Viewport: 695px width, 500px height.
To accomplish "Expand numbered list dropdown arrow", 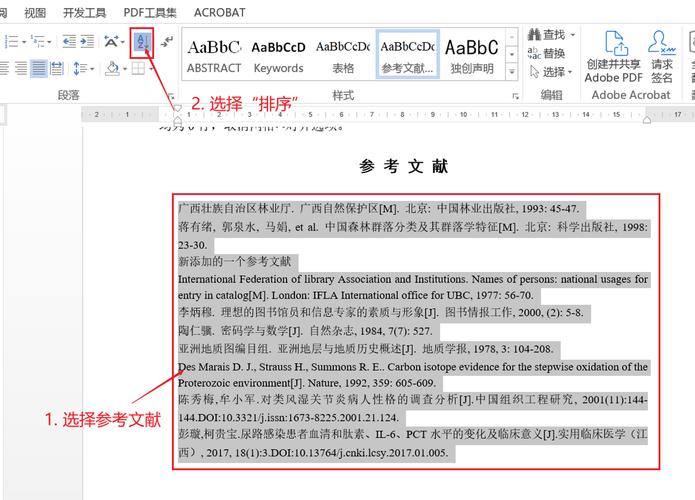I will pyautogui.click(x=24, y=42).
